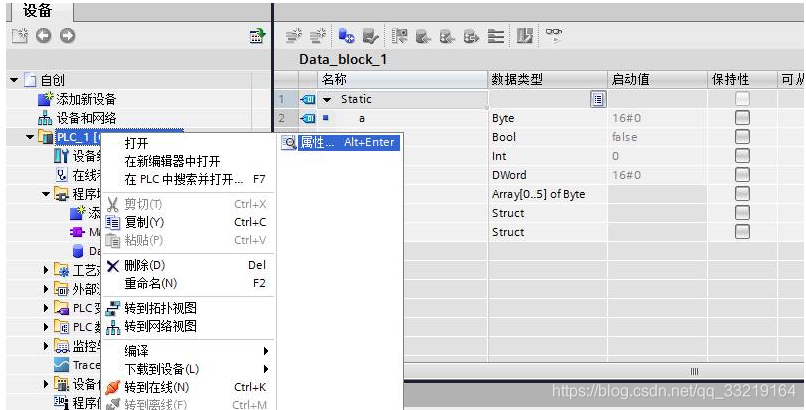The height and width of the screenshot is (410, 806).
Task: Choose 转到在线(N) menu entry
Action: pos(187,387)
